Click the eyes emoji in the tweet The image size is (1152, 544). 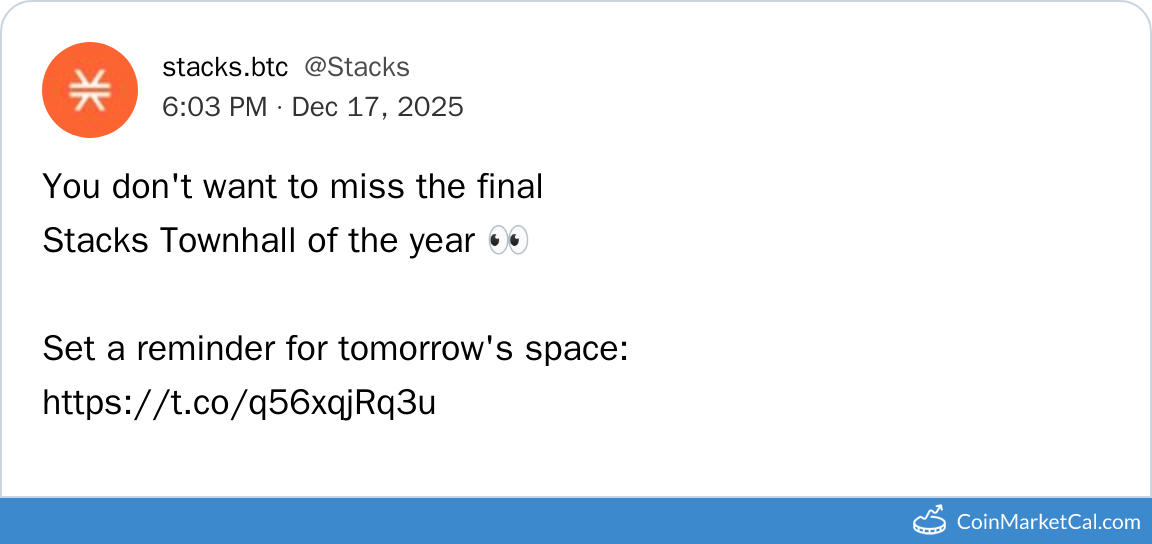point(507,241)
